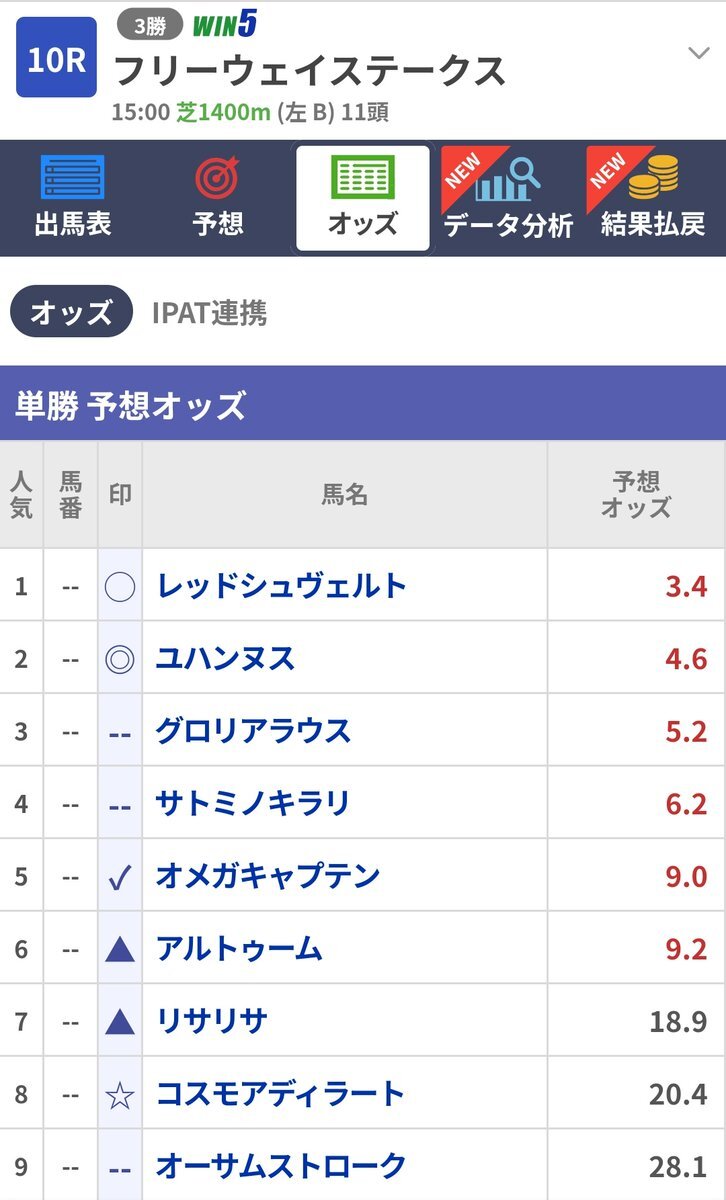Open horse サトミノキラリ
This screenshot has width=726, height=1200.
pyautogui.click(x=253, y=803)
